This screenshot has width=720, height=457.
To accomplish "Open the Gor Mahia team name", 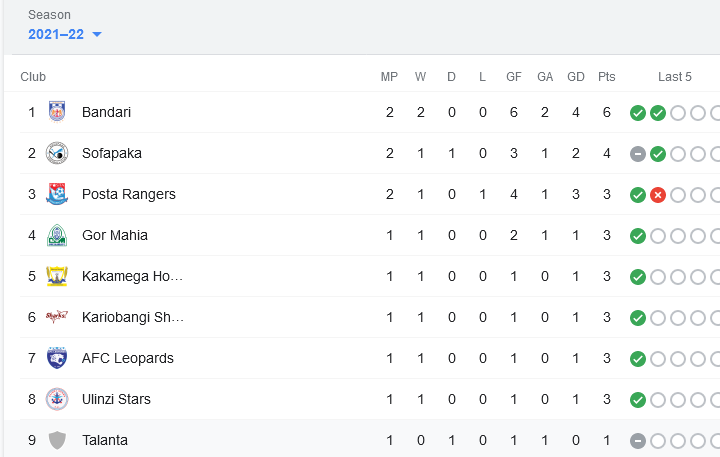I will tap(115, 235).
